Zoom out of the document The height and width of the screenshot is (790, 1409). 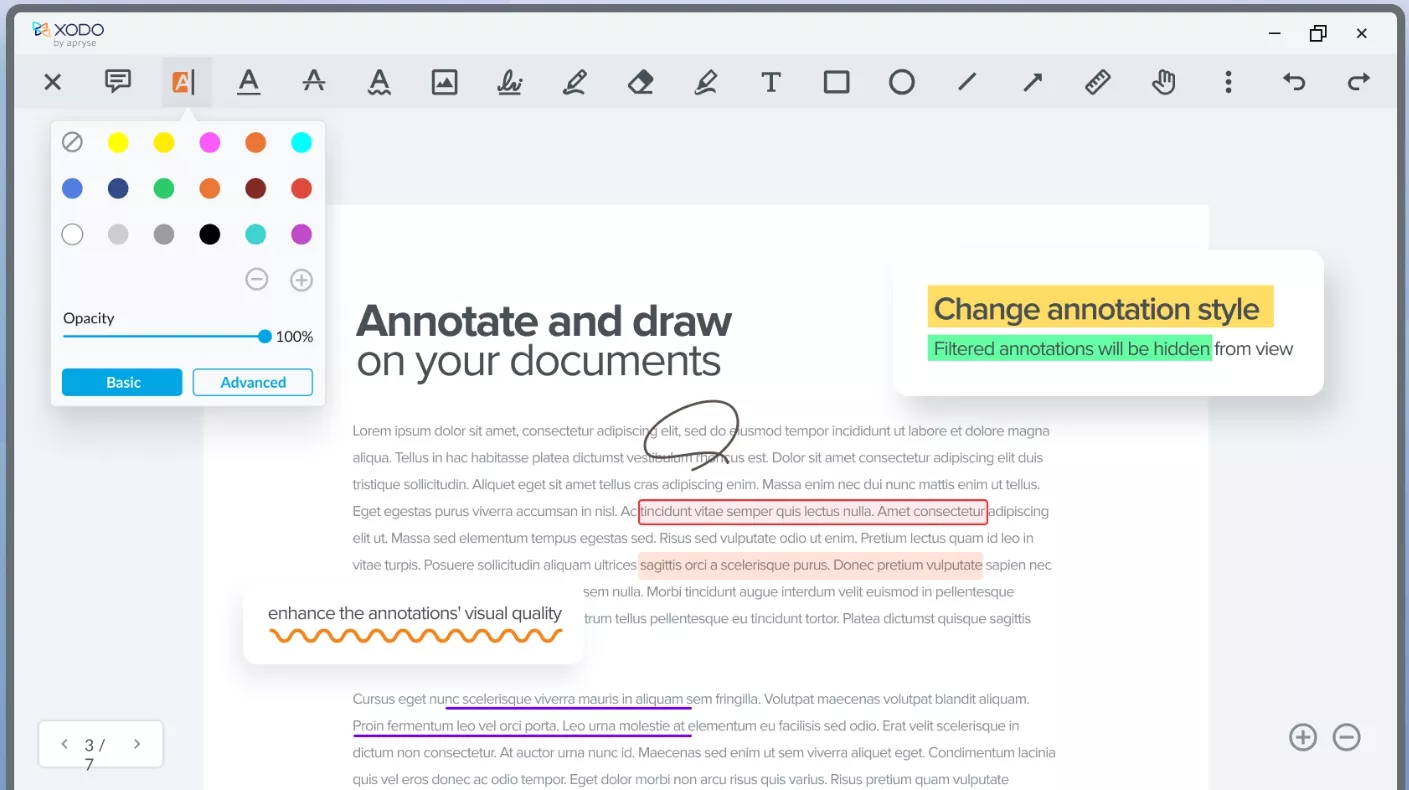pos(1345,737)
